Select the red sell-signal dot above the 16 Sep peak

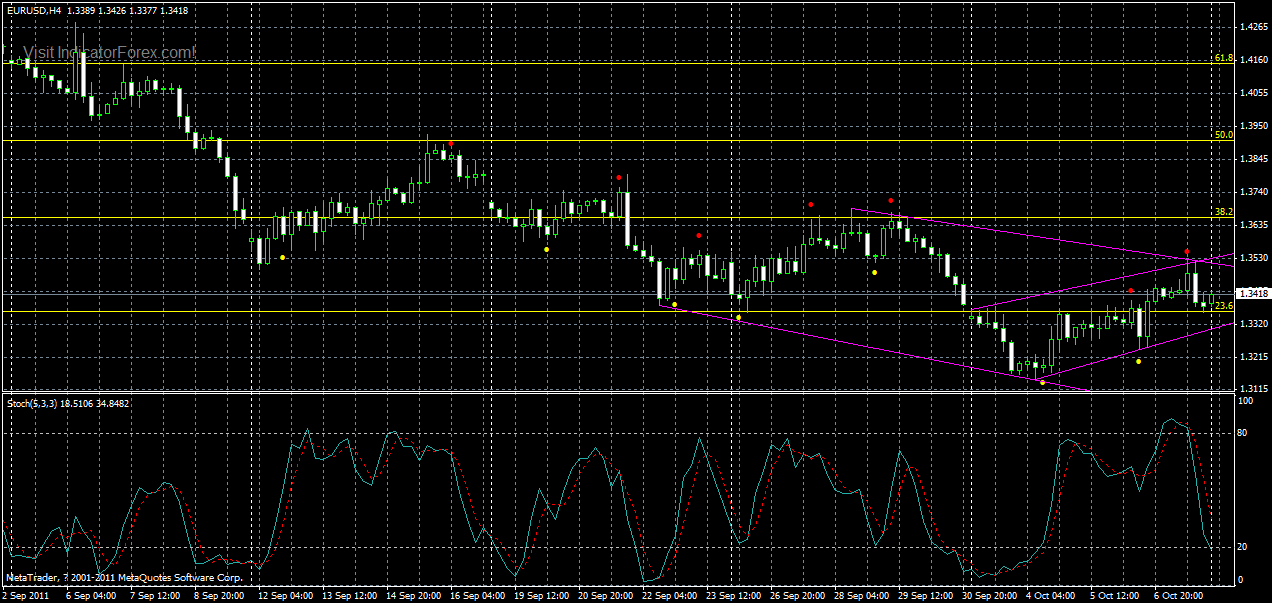452,143
